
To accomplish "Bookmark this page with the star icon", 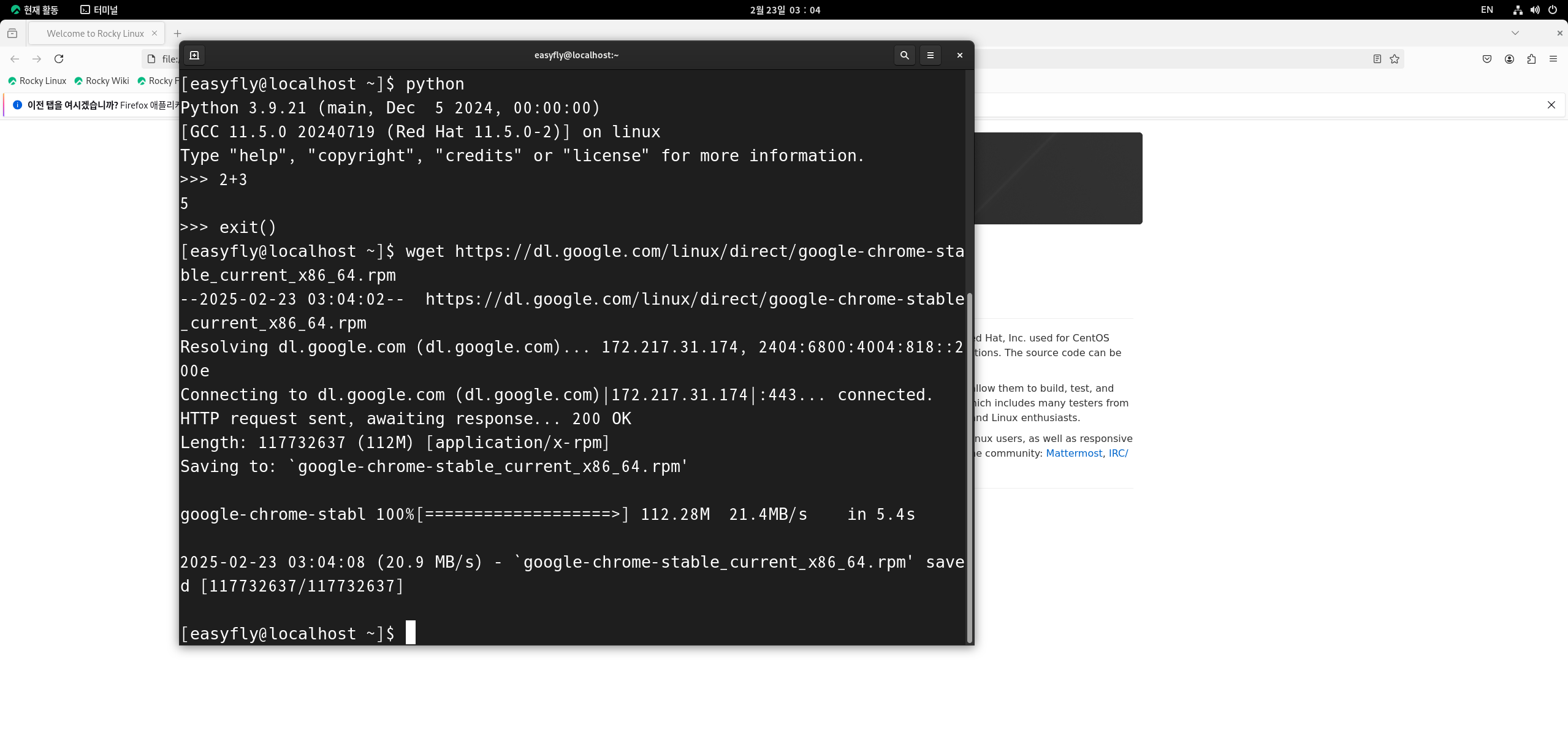I will [x=1395, y=59].
